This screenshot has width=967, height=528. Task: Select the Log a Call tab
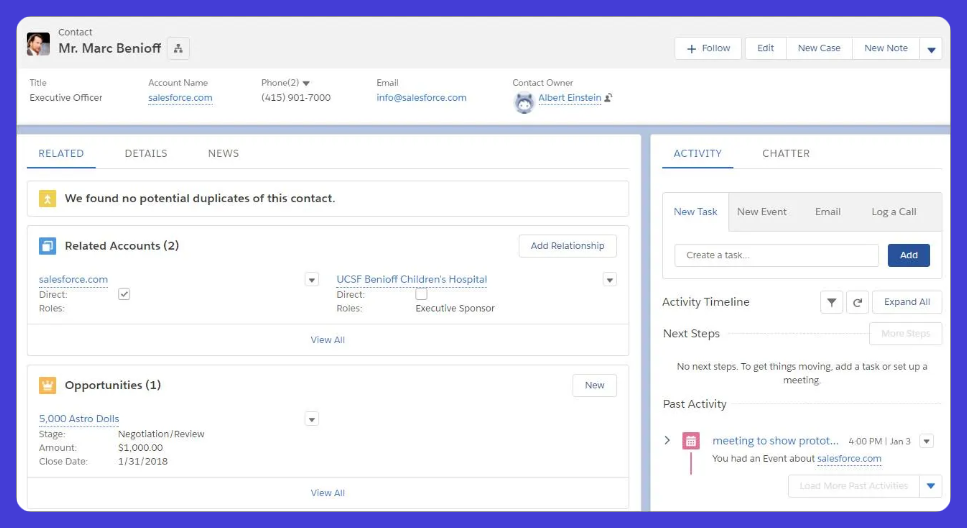[894, 212]
